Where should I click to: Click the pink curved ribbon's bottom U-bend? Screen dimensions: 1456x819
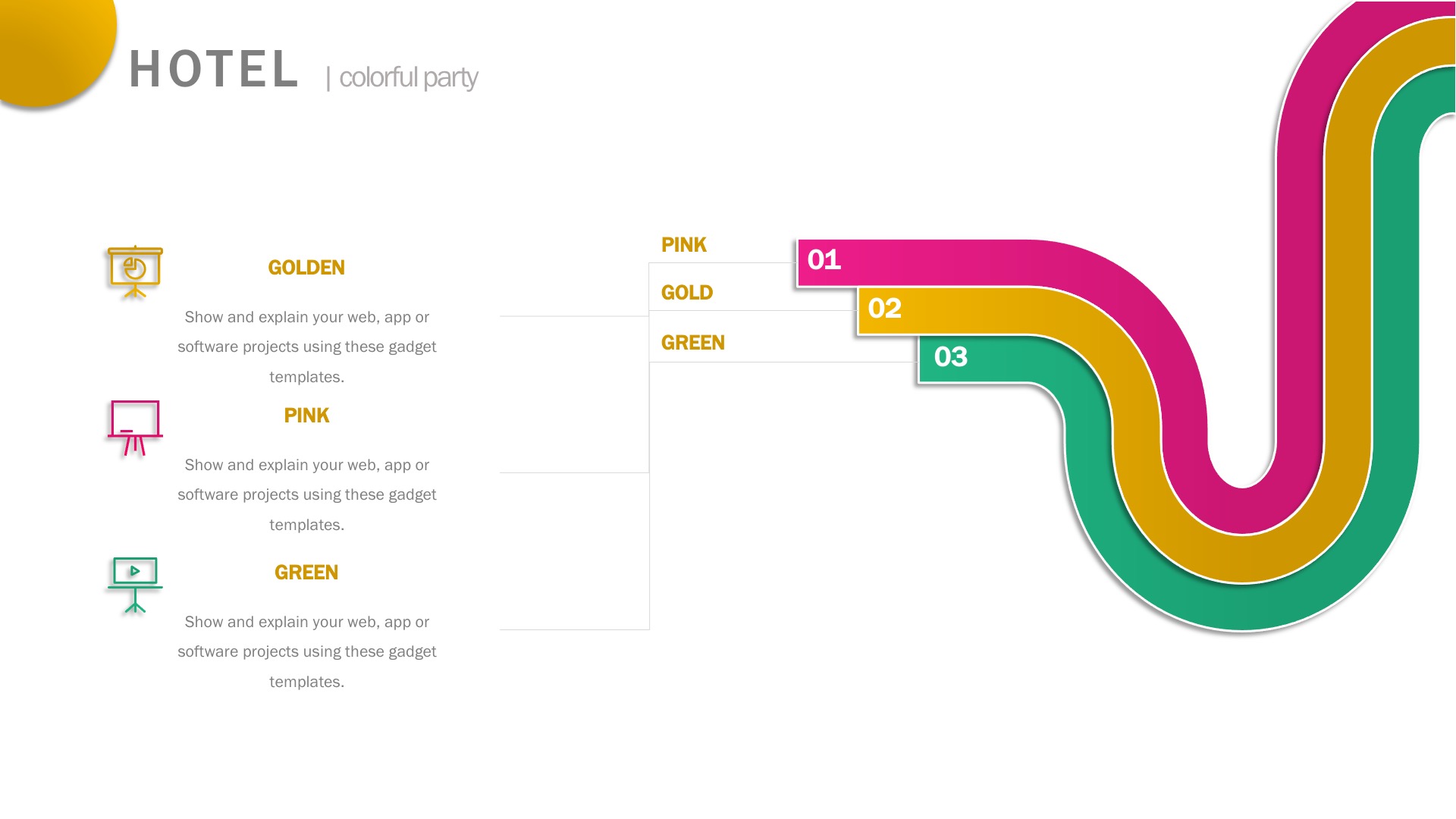(x=1242, y=511)
